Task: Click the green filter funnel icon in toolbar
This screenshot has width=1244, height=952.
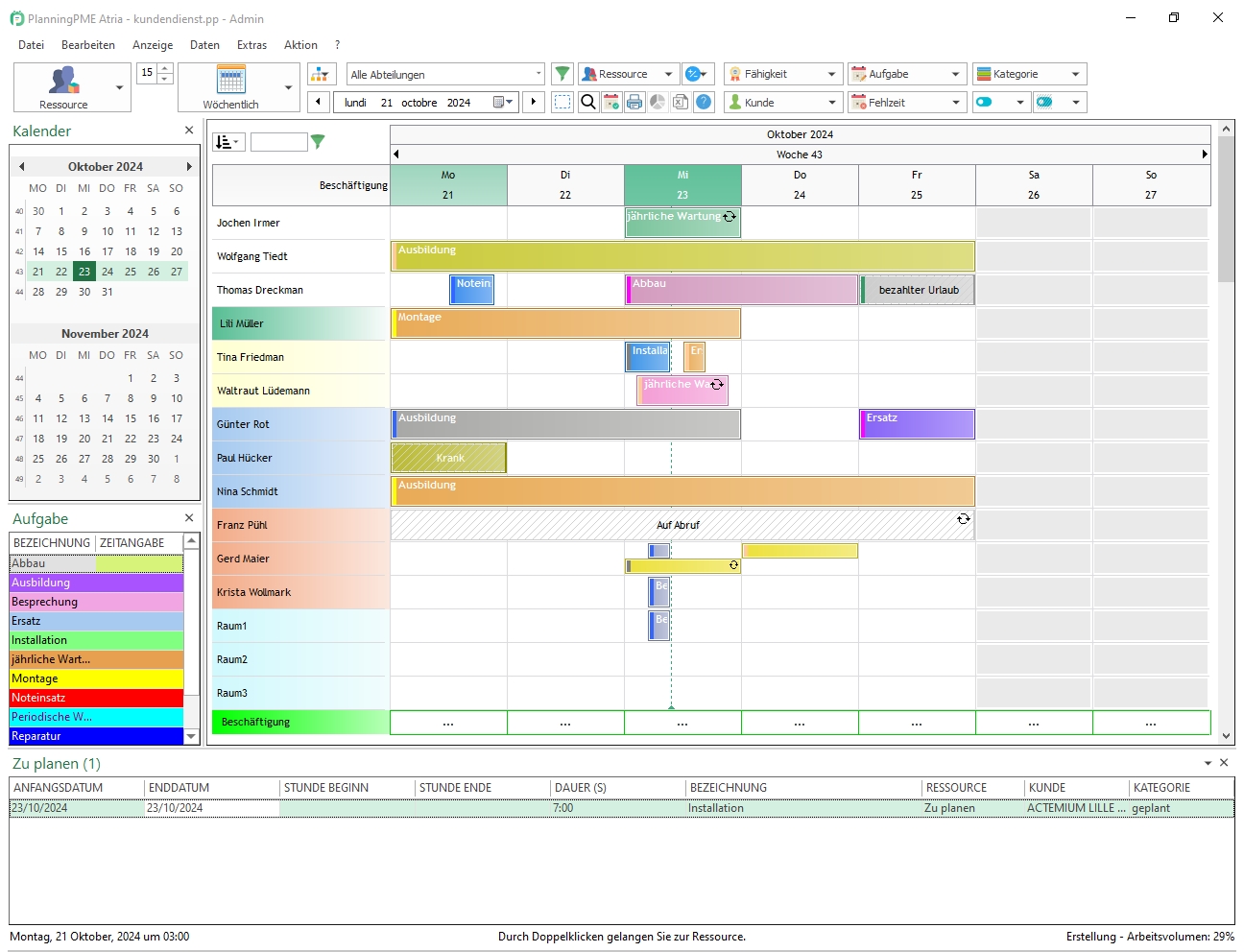Action: (x=562, y=74)
